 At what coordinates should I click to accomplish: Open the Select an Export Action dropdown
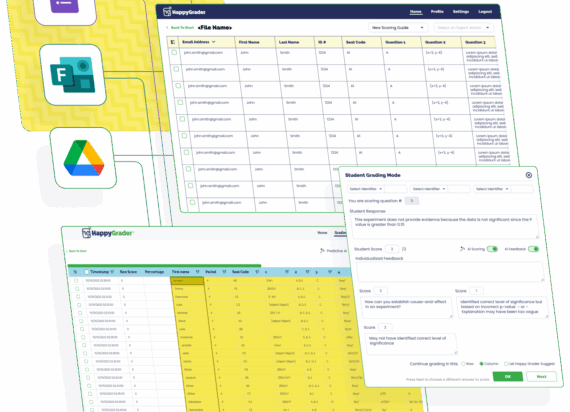coord(463,28)
